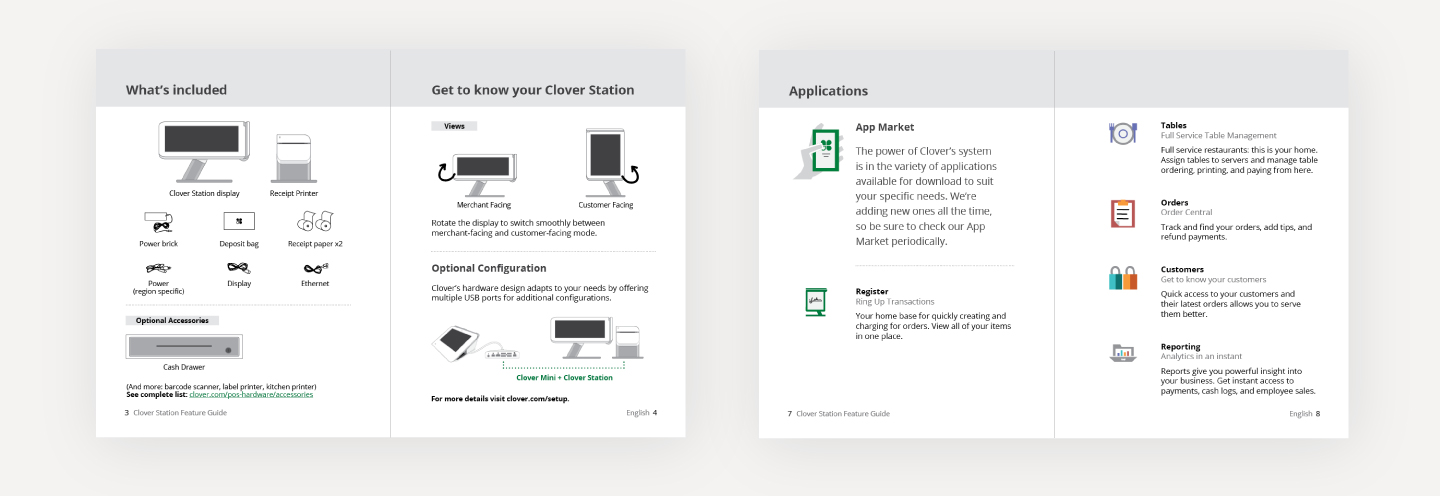Screen dimensions: 1440x496
Task: Click the Customer Facing display illustration
Action: click(x=605, y=160)
